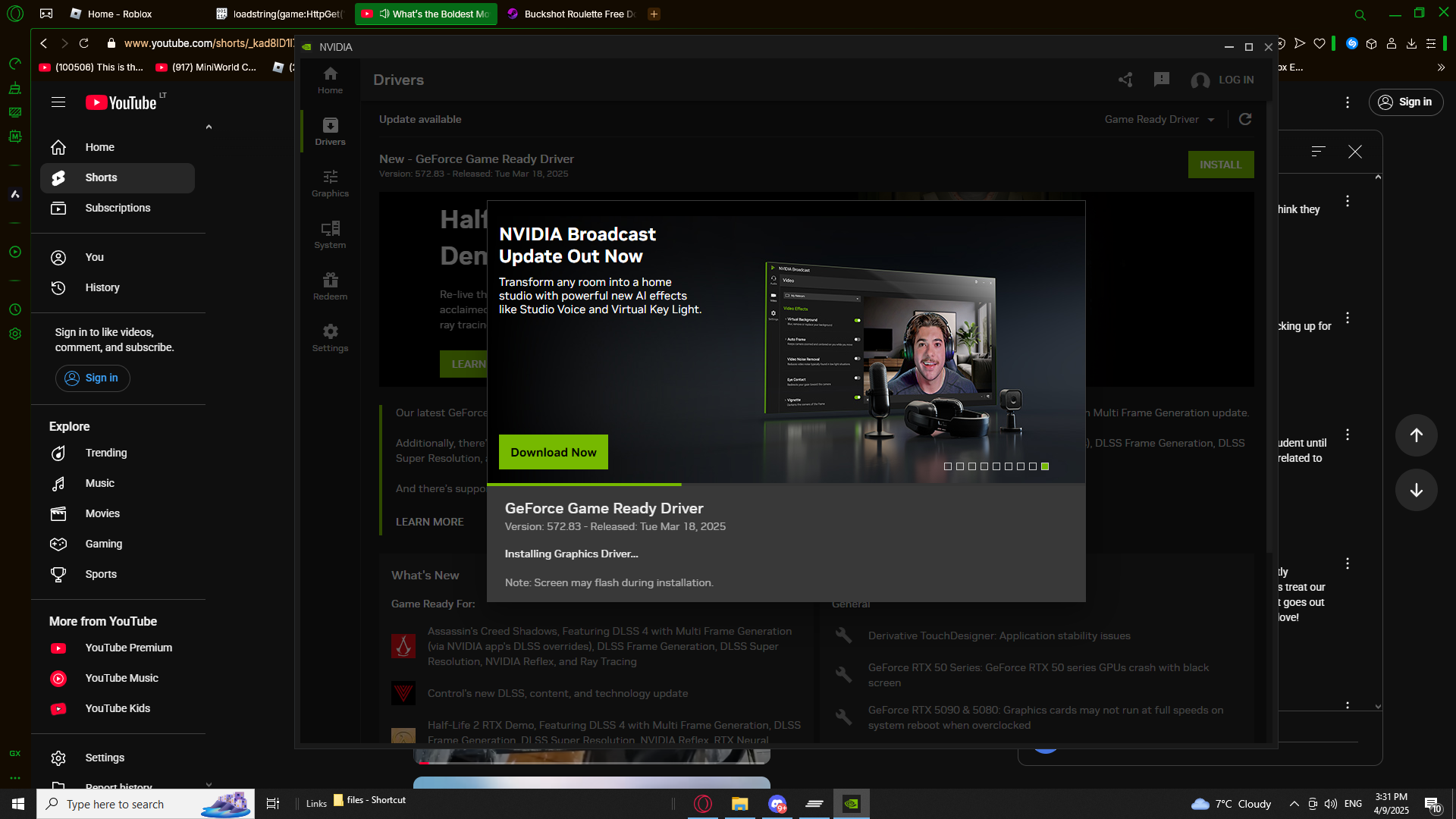Viewport: 1456px width, 819px height.
Task: Go back in the browser
Action: [x=44, y=43]
